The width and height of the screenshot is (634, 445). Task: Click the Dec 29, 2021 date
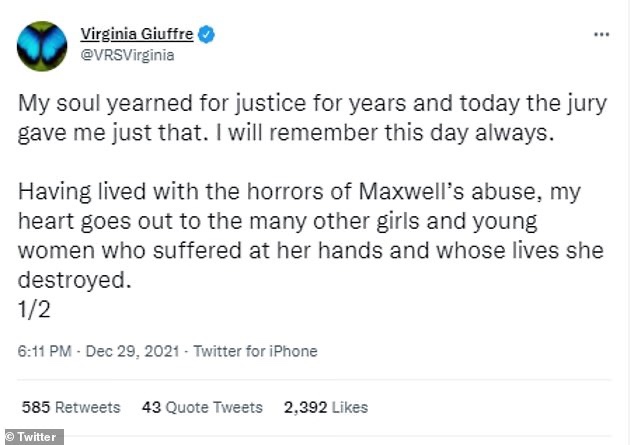point(128,351)
